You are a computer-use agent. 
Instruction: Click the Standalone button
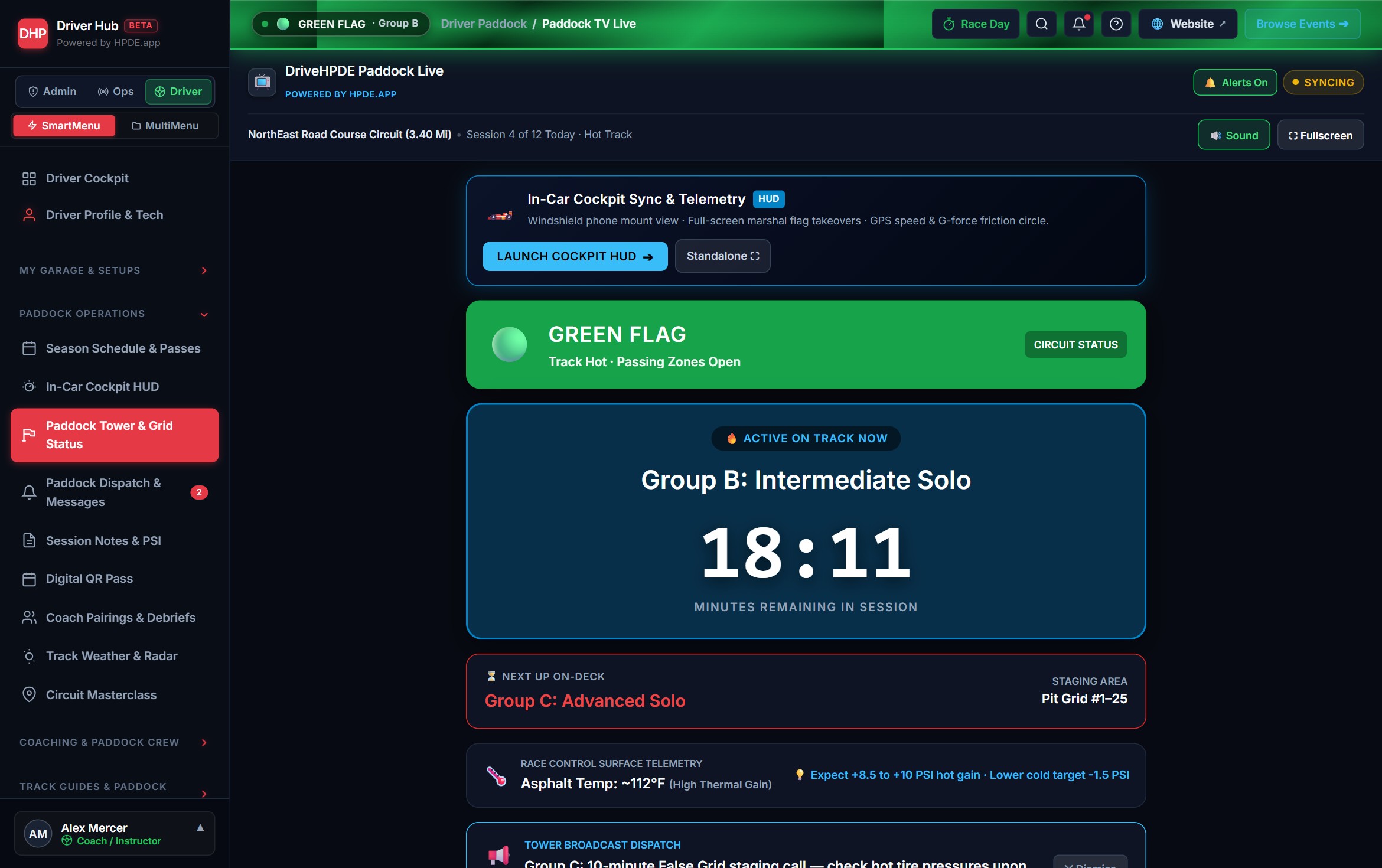(x=723, y=256)
